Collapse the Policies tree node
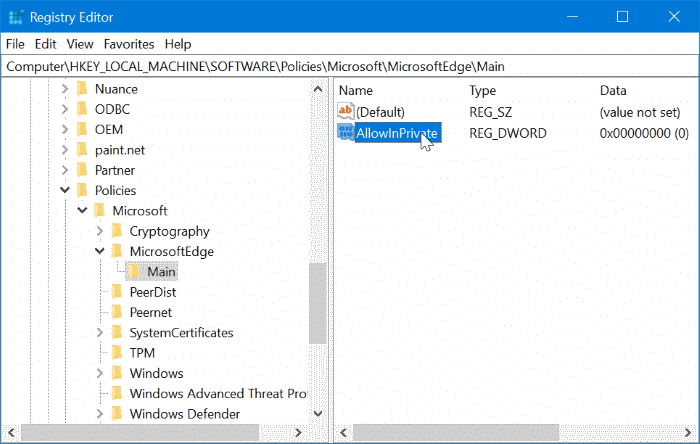Screen dimensions: 700x444 (65, 190)
